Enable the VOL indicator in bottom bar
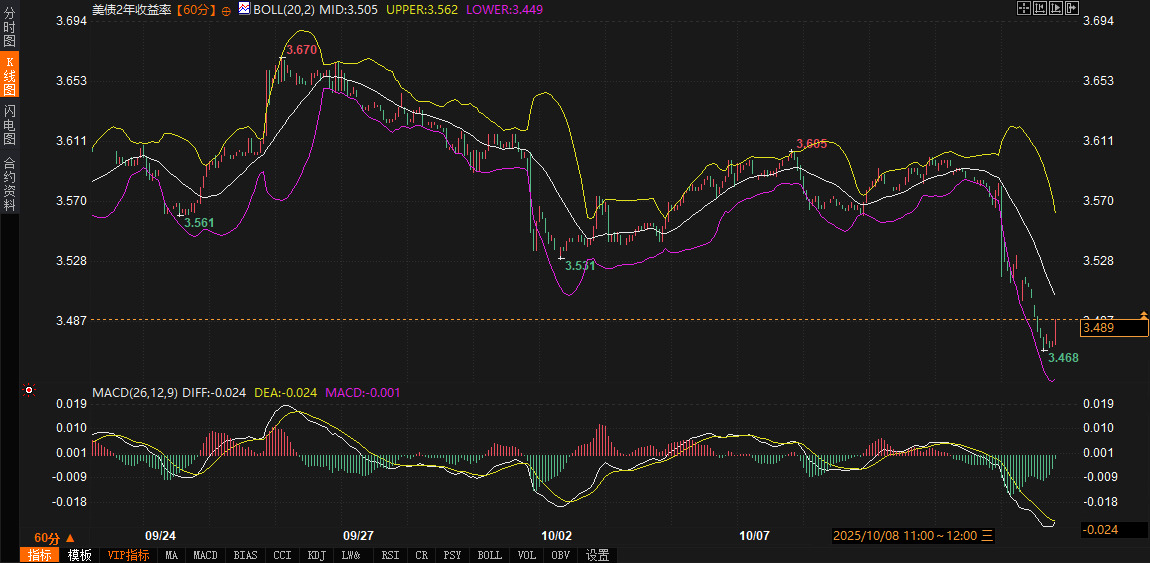 tap(526, 555)
